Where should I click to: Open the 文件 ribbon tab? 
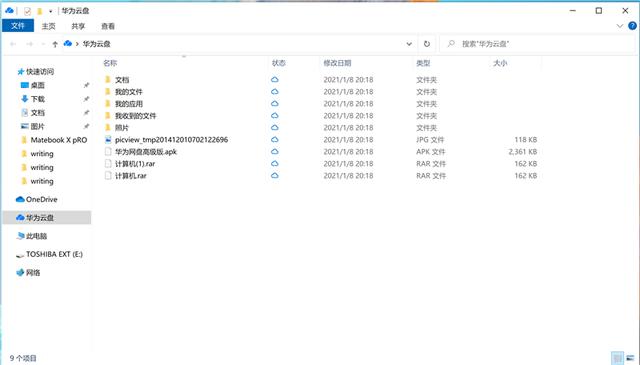(18, 26)
